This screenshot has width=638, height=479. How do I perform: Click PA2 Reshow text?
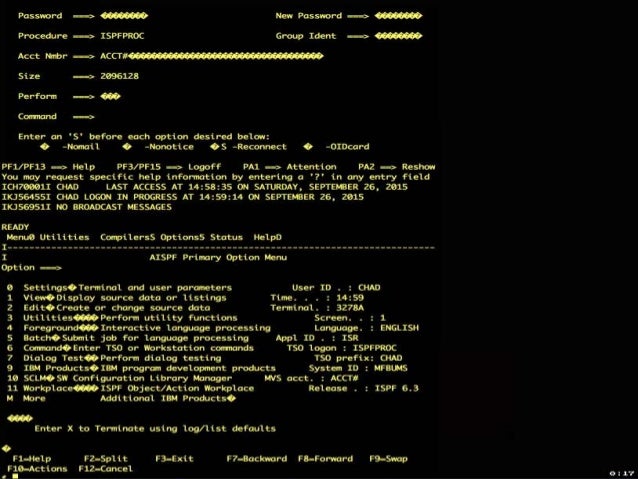pos(397,167)
